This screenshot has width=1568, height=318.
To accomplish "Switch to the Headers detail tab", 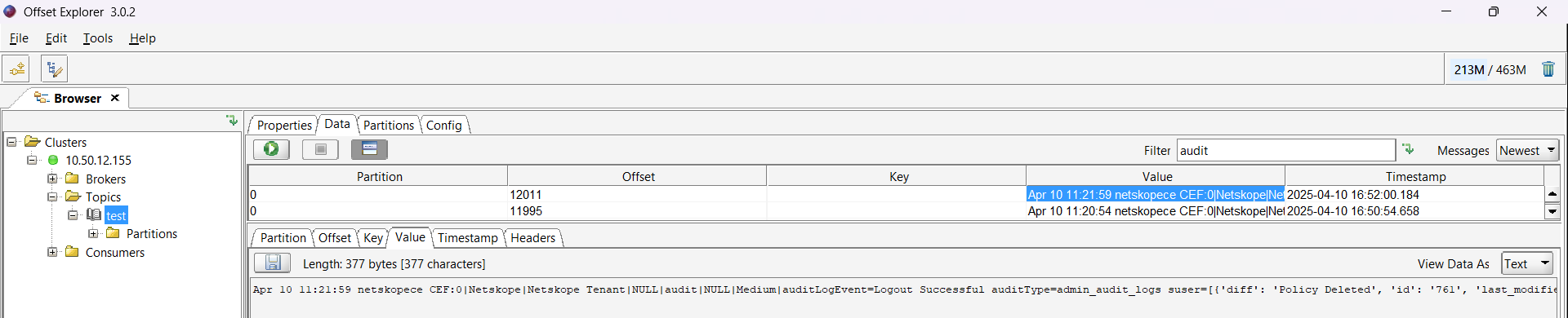I will tap(532, 238).
